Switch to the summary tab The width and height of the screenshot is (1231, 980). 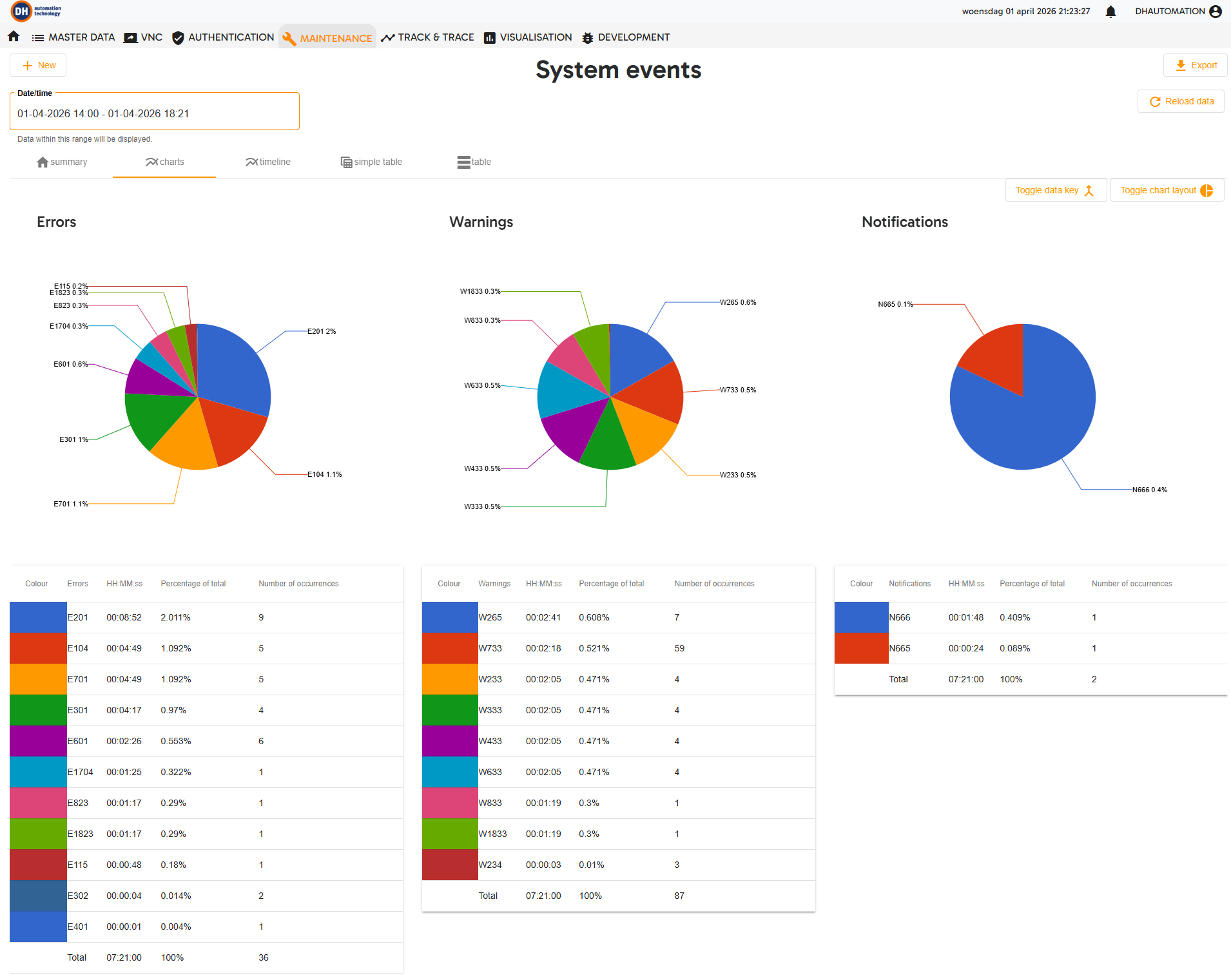coord(61,162)
